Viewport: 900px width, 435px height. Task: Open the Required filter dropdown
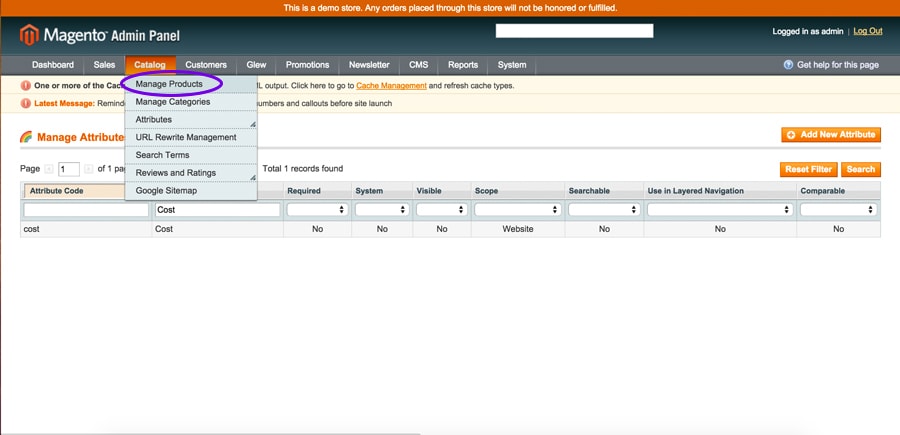coord(317,210)
